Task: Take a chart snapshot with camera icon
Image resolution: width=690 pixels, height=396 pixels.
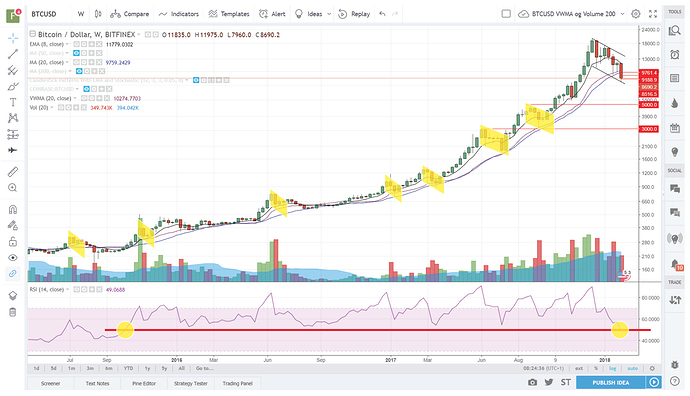Action: (532, 382)
